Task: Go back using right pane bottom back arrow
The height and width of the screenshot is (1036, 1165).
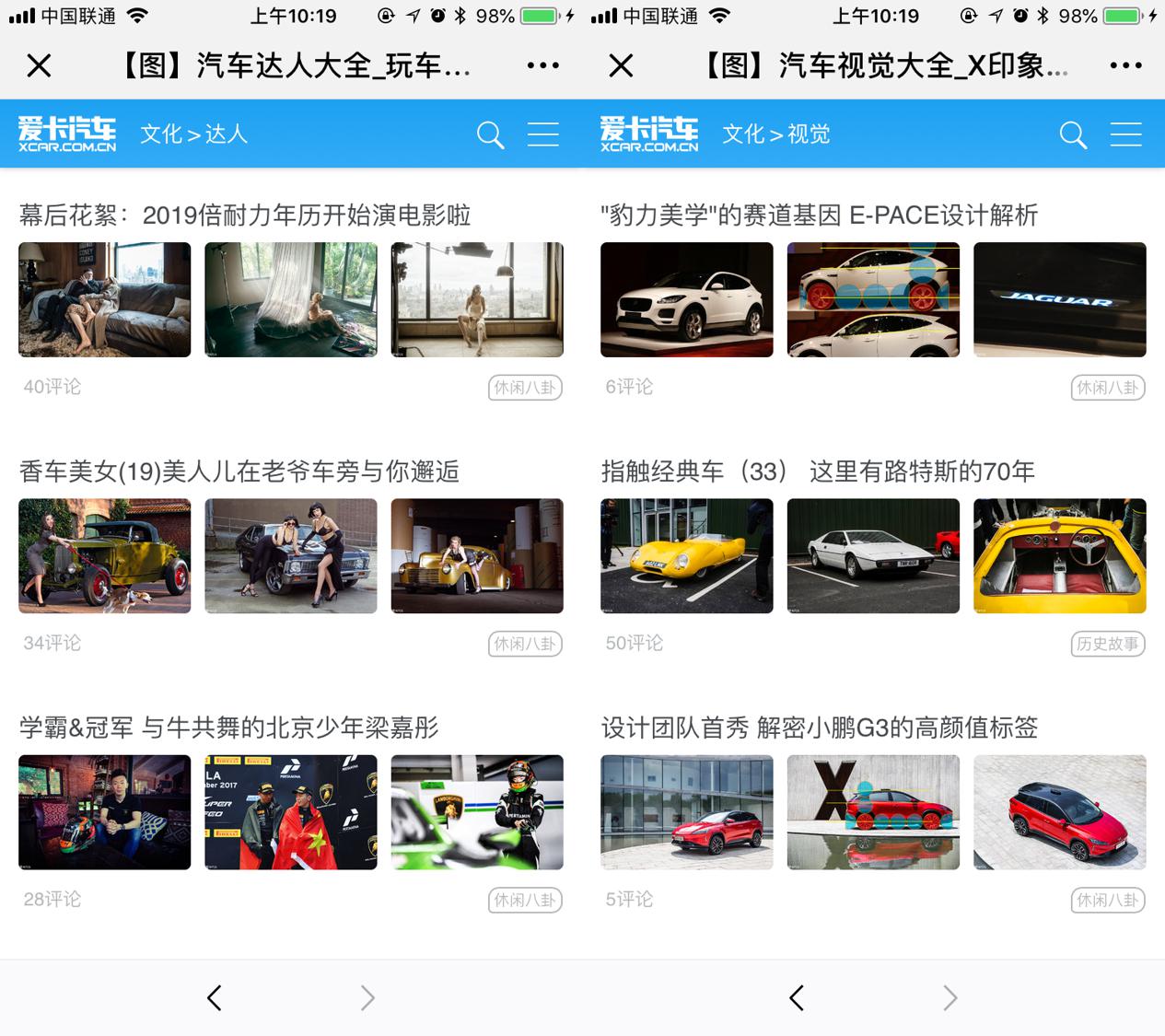Action: pos(797,997)
